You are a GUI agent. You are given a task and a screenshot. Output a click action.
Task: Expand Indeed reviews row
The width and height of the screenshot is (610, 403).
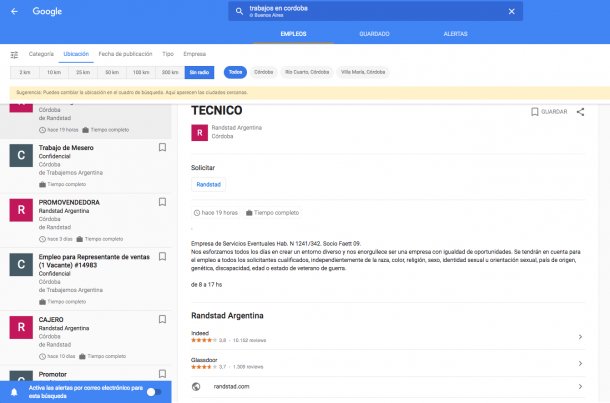(x=580, y=337)
